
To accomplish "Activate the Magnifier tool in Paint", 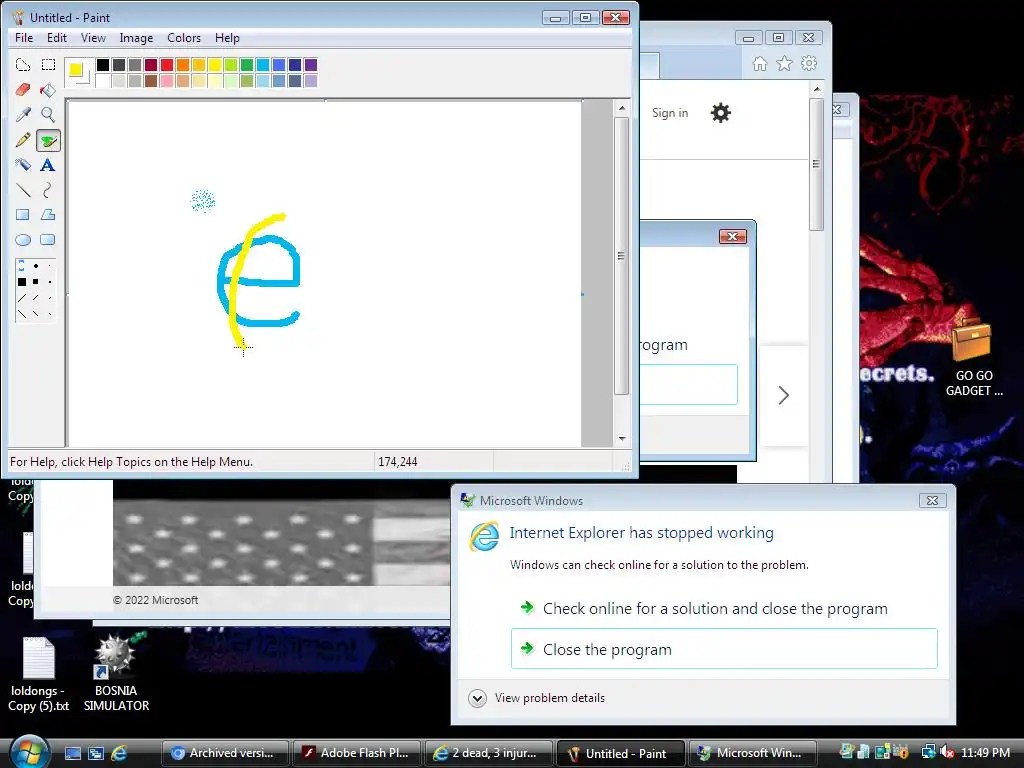I will (x=48, y=114).
